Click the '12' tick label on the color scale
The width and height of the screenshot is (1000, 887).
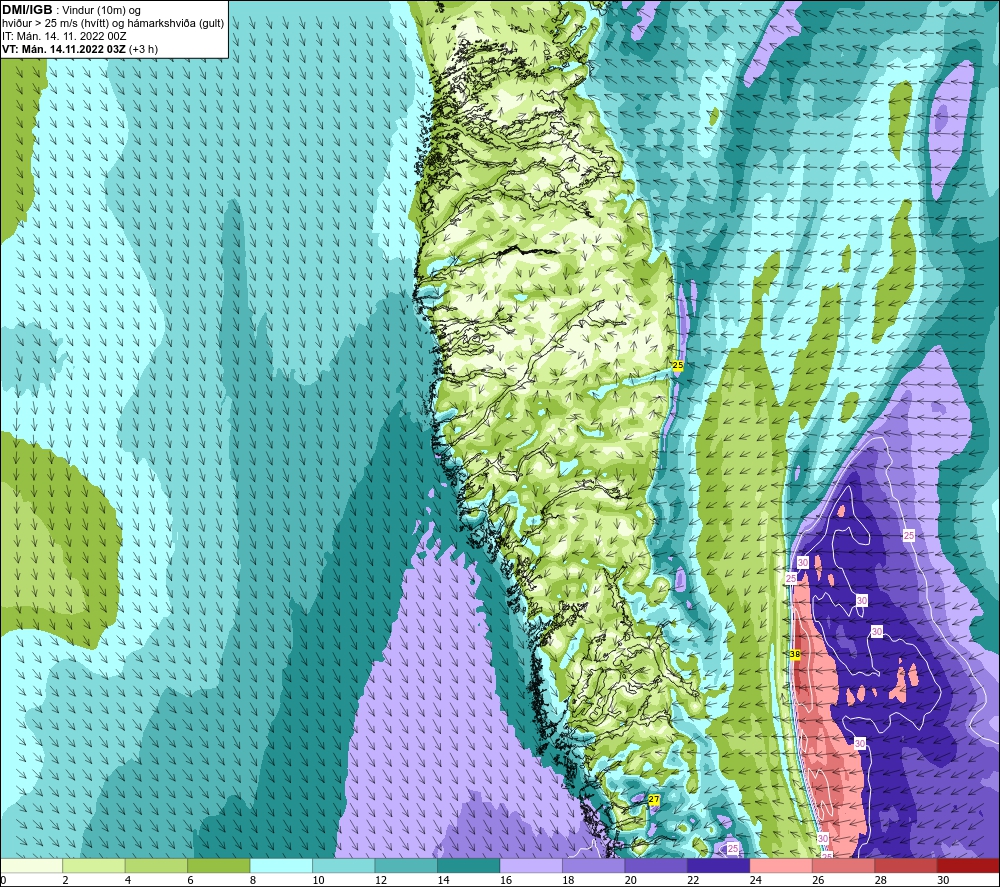tap(381, 880)
